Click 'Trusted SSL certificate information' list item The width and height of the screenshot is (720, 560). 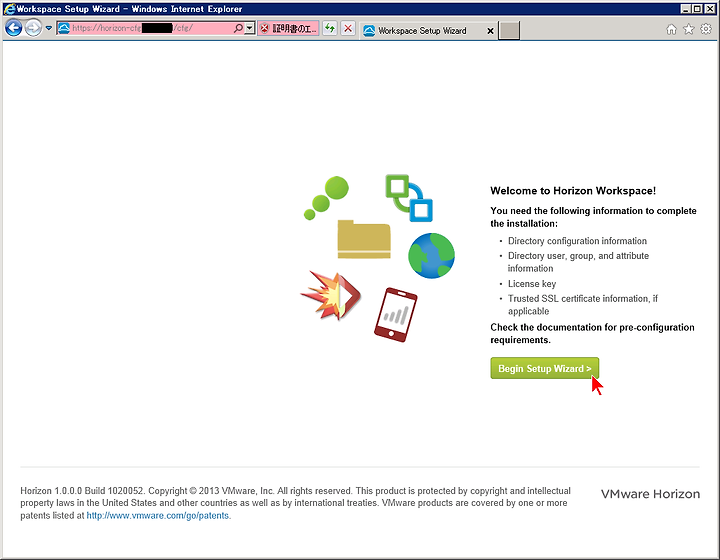point(583,305)
